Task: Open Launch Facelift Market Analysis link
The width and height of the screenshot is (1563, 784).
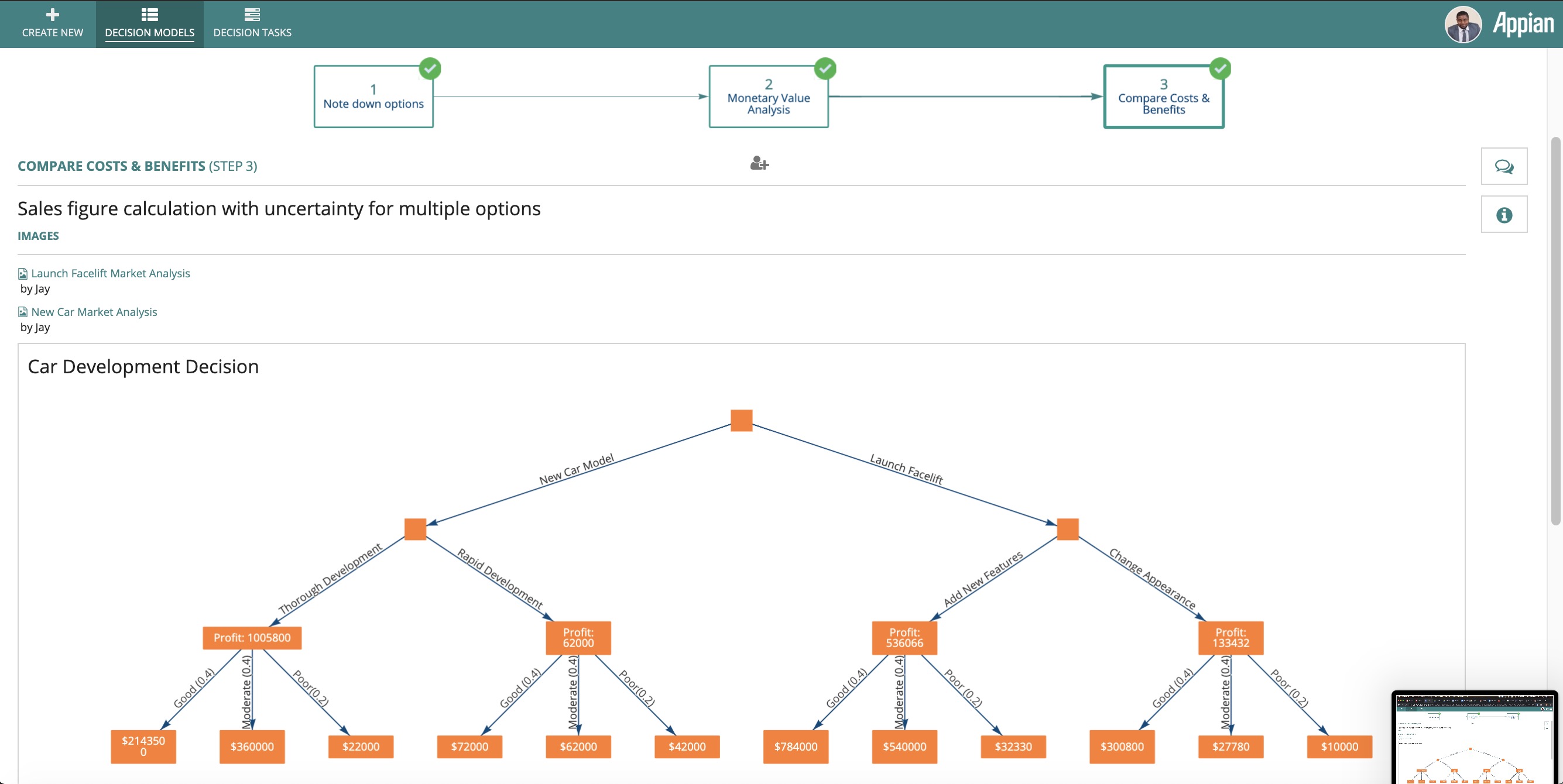Action: pos(110,273)
